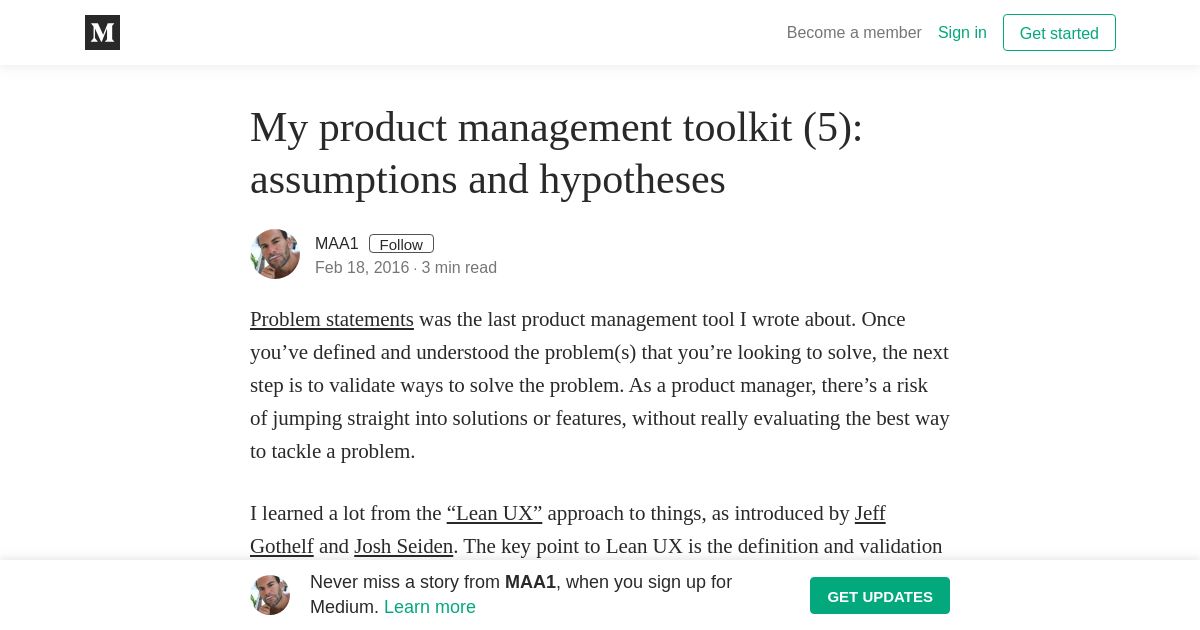Click the Feb 18, 2016 date text
The image size is (1200, 630).
pyautogui.click(x=362, y=268)
